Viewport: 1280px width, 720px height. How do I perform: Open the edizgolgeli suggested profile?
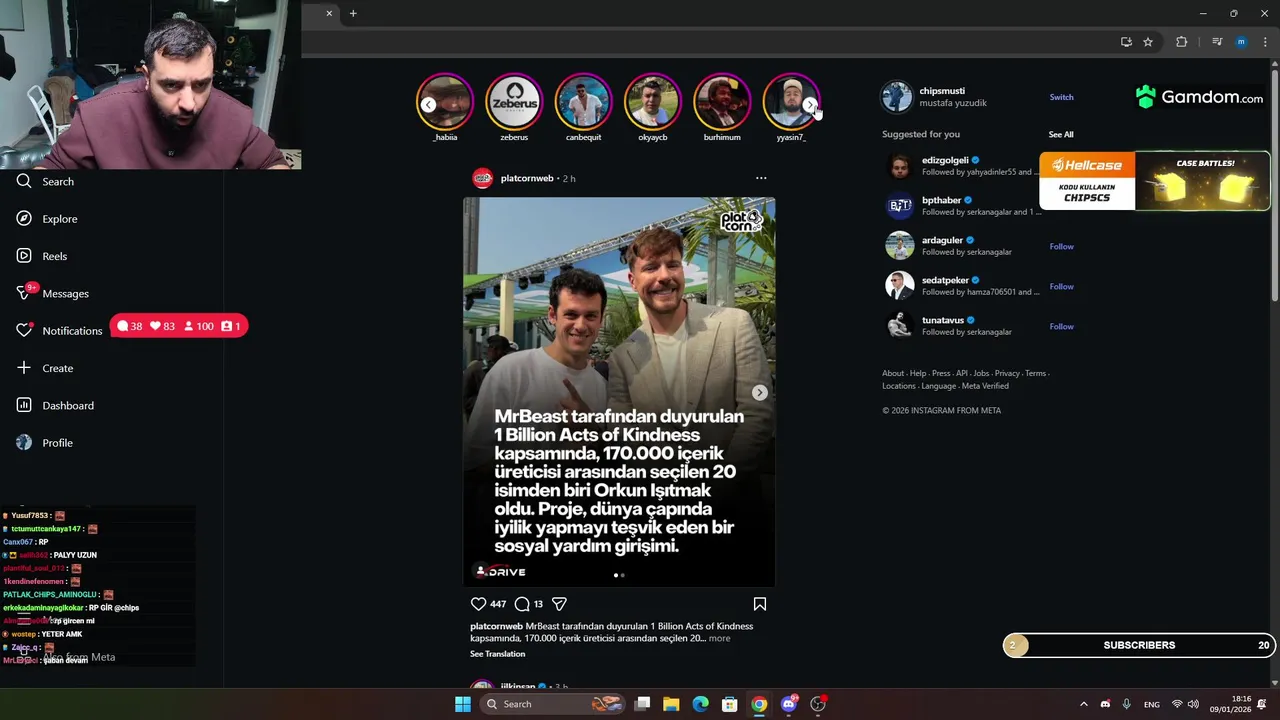pos(945,160)
